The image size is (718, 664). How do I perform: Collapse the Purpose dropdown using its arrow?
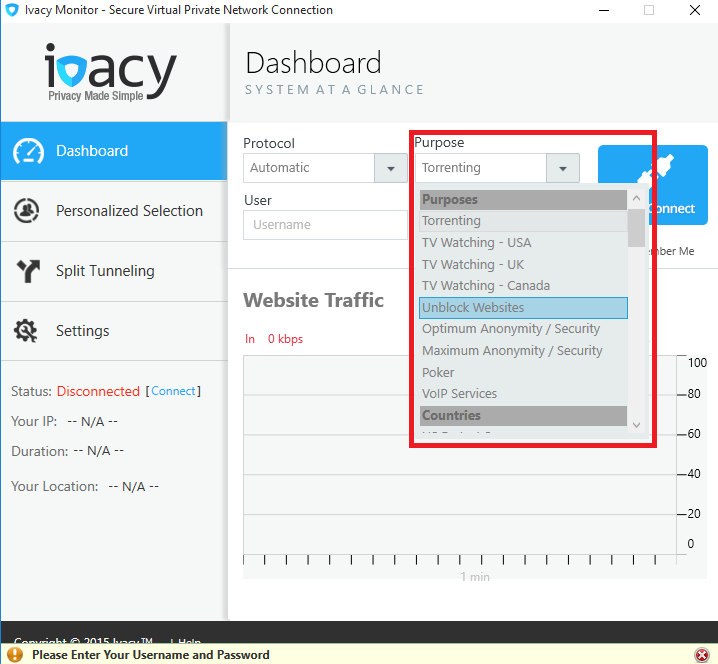point(563,168)
